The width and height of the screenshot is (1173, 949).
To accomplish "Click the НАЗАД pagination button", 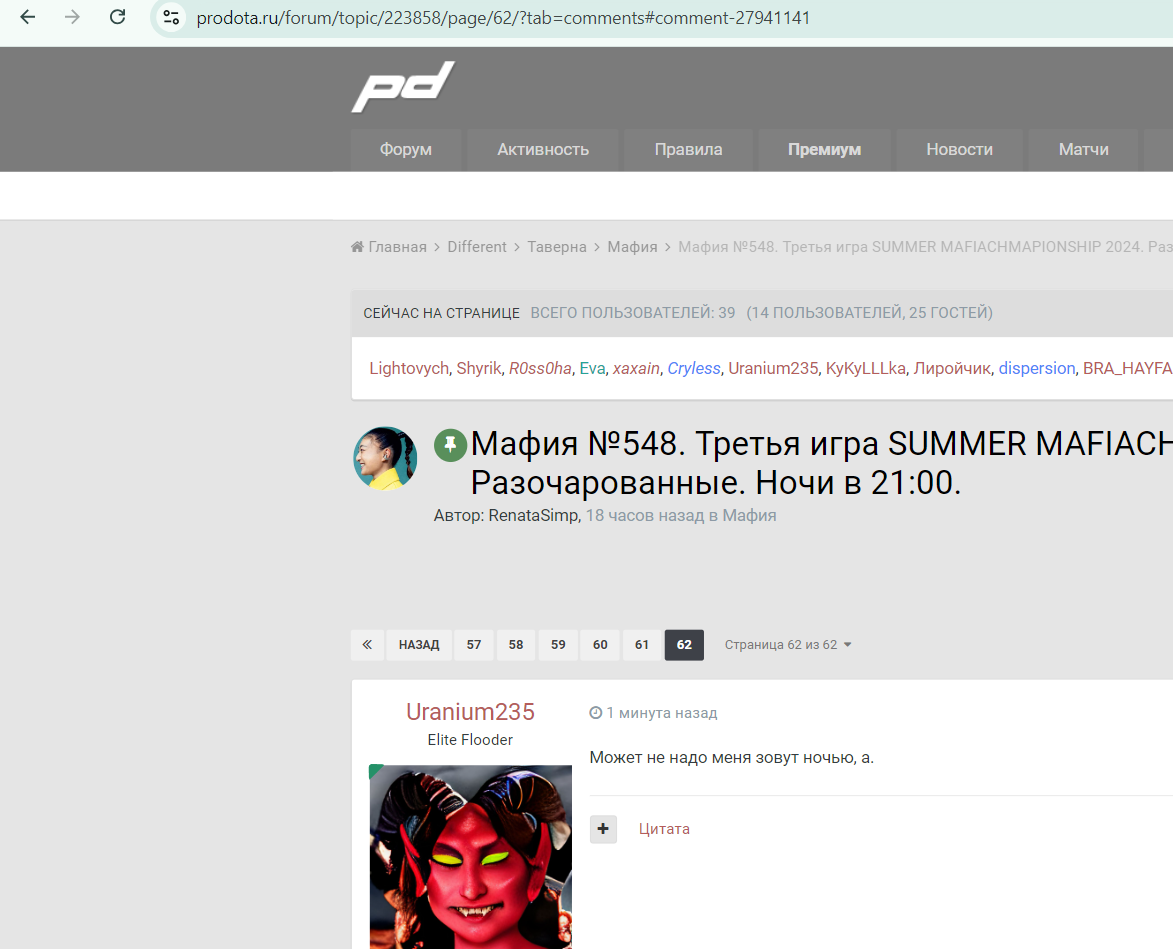I will coord(419,644).
